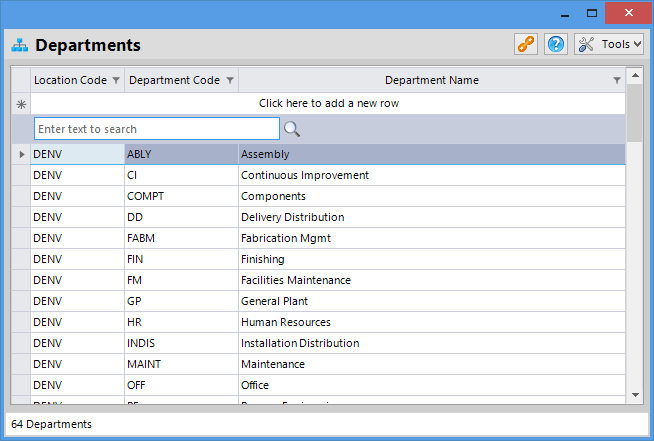The width and height of the screenshot is (654, 441).
Task: Open the Location Code column filter
Action: pyautogui.click(x=115, y=80)
